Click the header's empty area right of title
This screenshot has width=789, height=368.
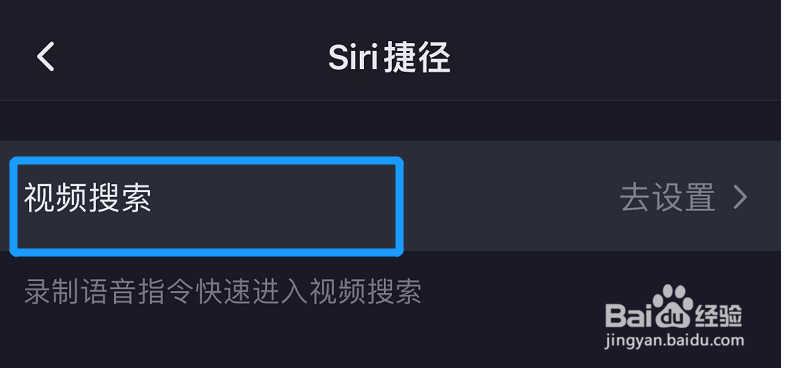(614, 56)
